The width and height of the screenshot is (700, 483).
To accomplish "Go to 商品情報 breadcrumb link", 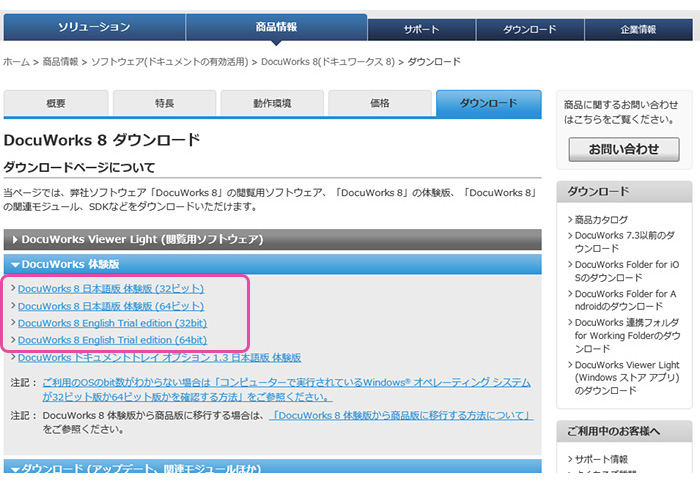I will [x=60, y=62].
